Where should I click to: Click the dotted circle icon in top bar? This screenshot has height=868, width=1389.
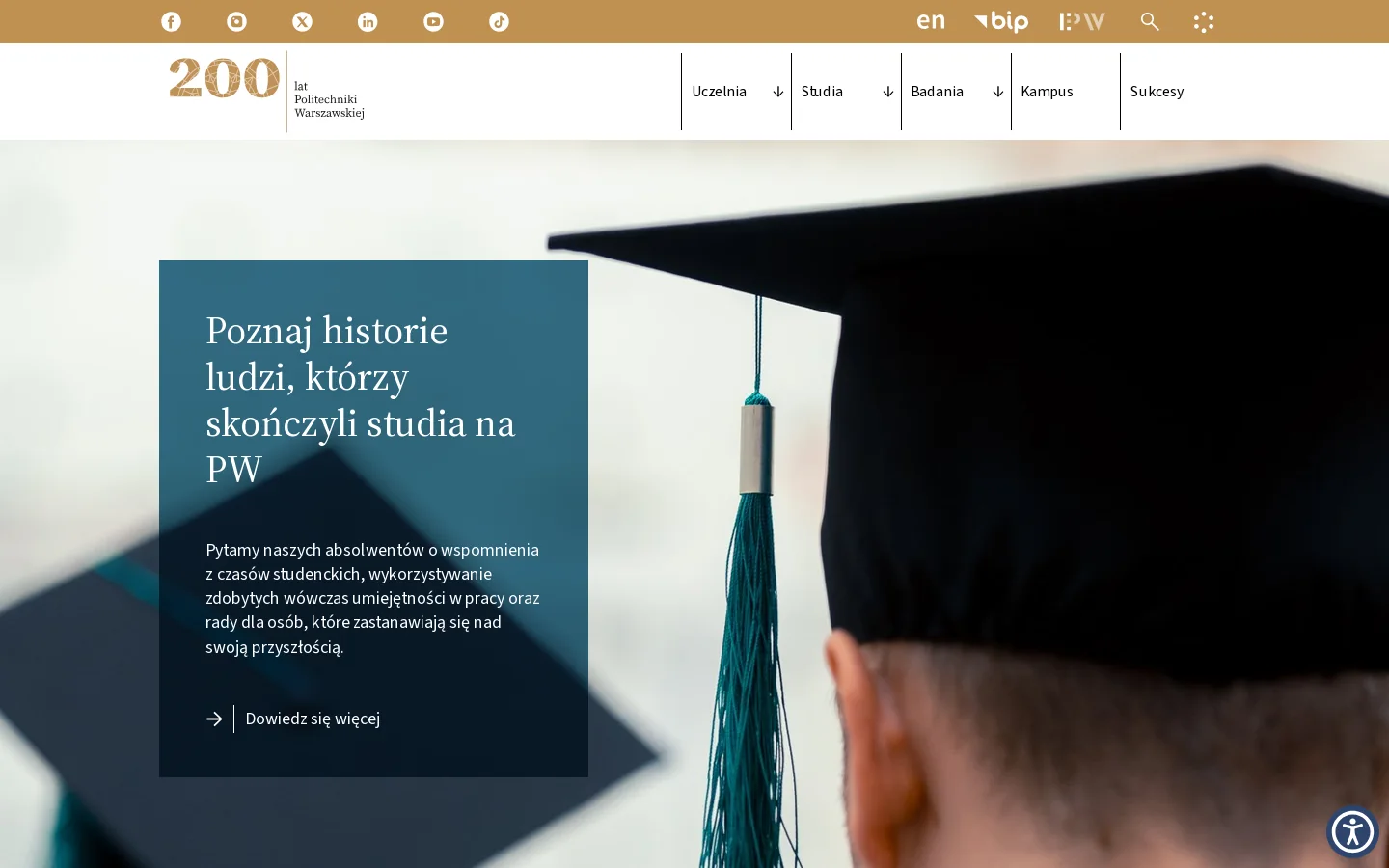click(1203, 21)
